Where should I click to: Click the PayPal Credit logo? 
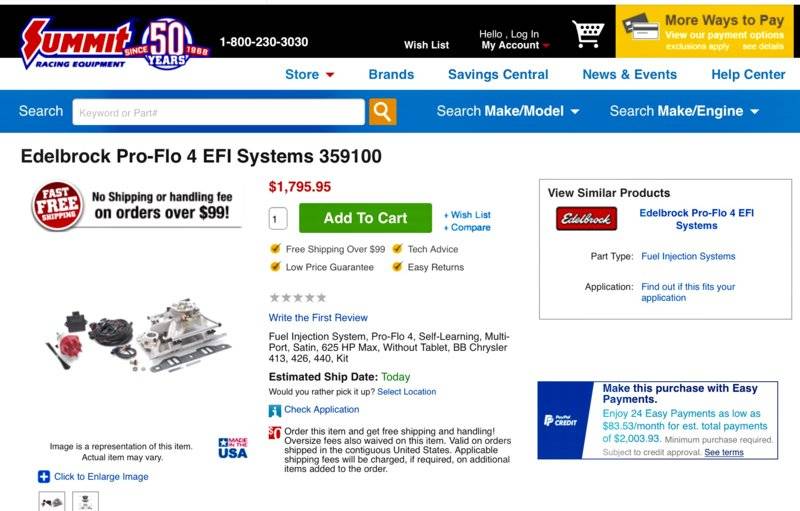tap(560, 420)
